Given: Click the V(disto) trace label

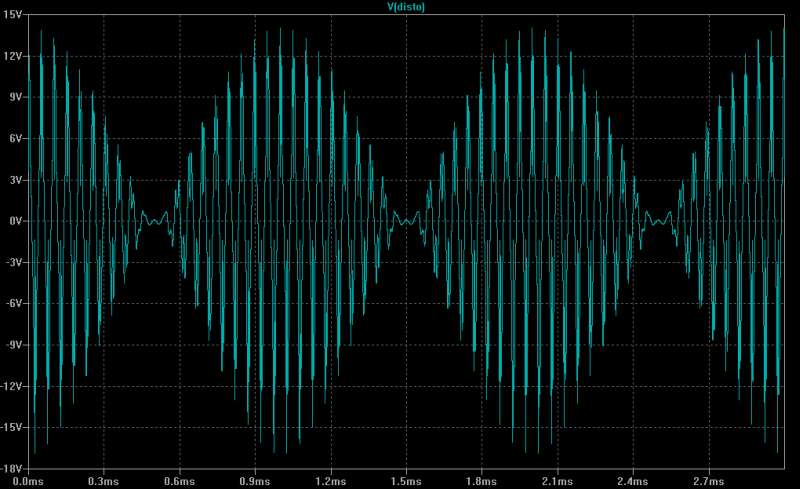Looking at the screenshot, I should coord(406,7).
